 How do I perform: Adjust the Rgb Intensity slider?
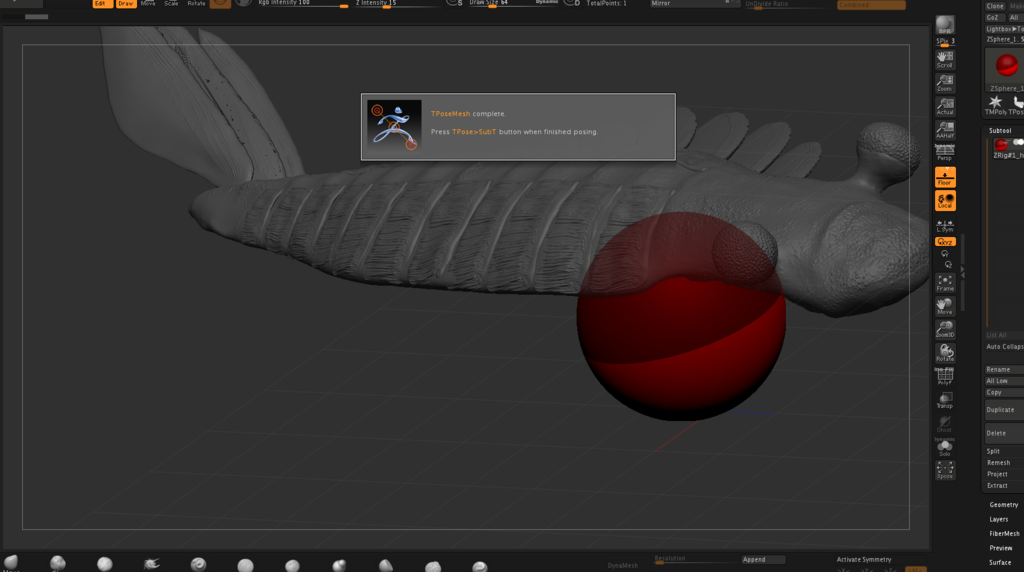coord(302,3)
